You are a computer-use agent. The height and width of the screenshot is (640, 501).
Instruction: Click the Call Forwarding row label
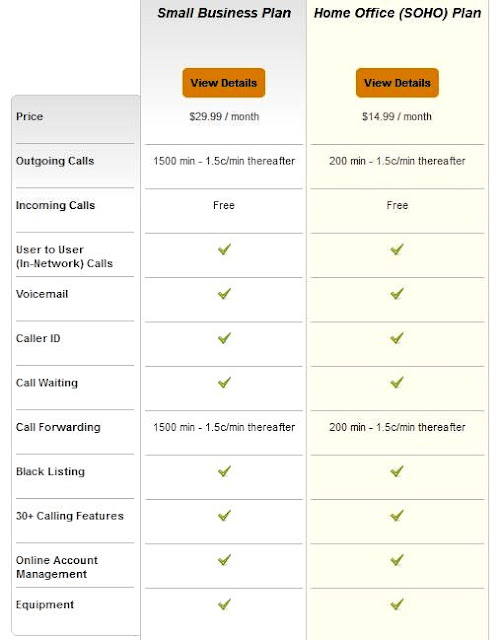pyautogui.click(x=58, y=427)
